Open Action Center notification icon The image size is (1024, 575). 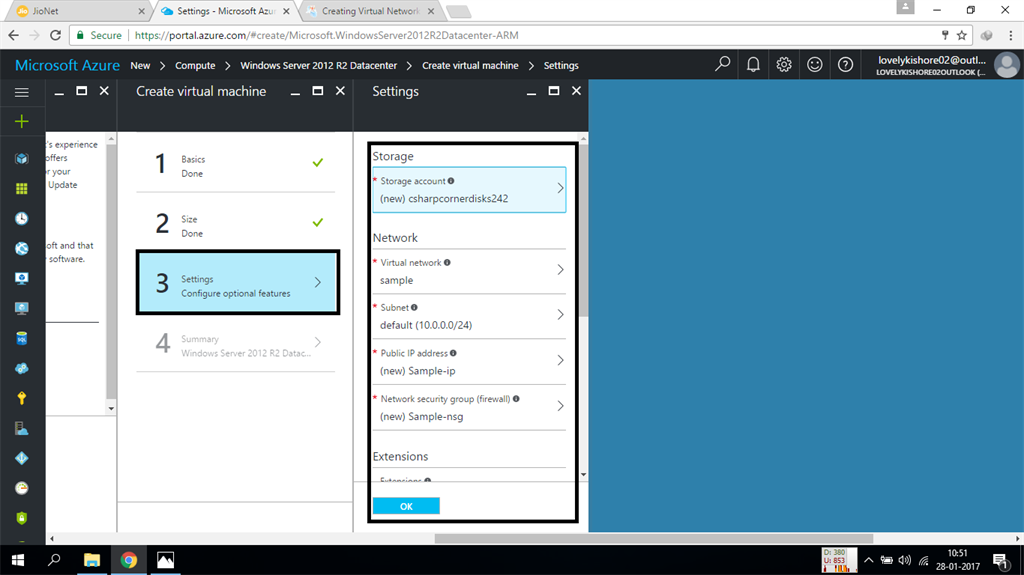click(x=1000, y=560)
